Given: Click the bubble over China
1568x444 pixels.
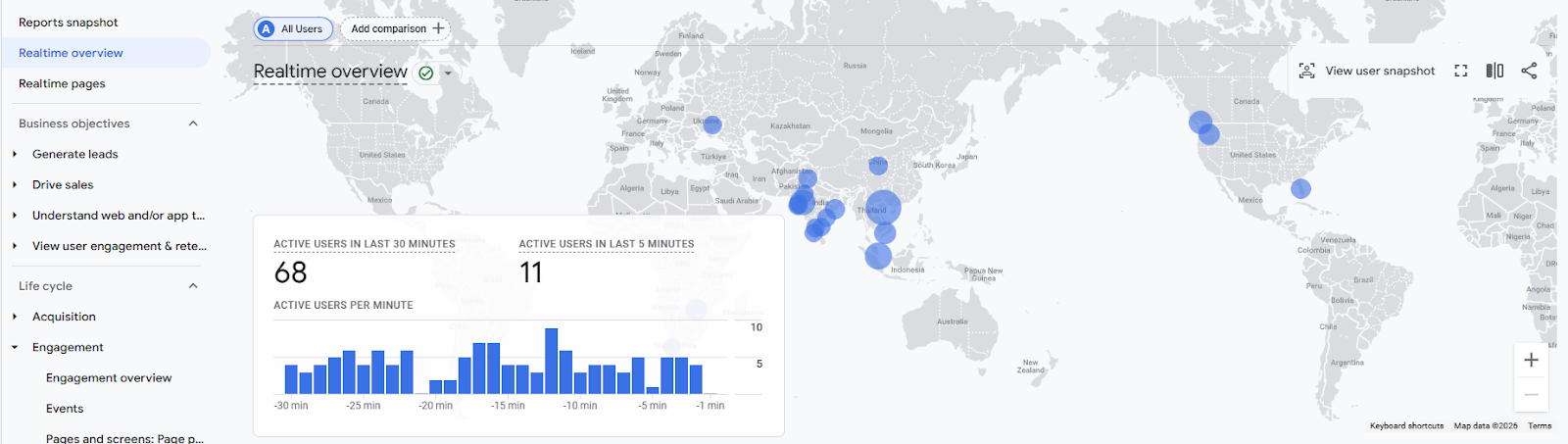Looking at the screenshot, I should [x=878, y=166].
